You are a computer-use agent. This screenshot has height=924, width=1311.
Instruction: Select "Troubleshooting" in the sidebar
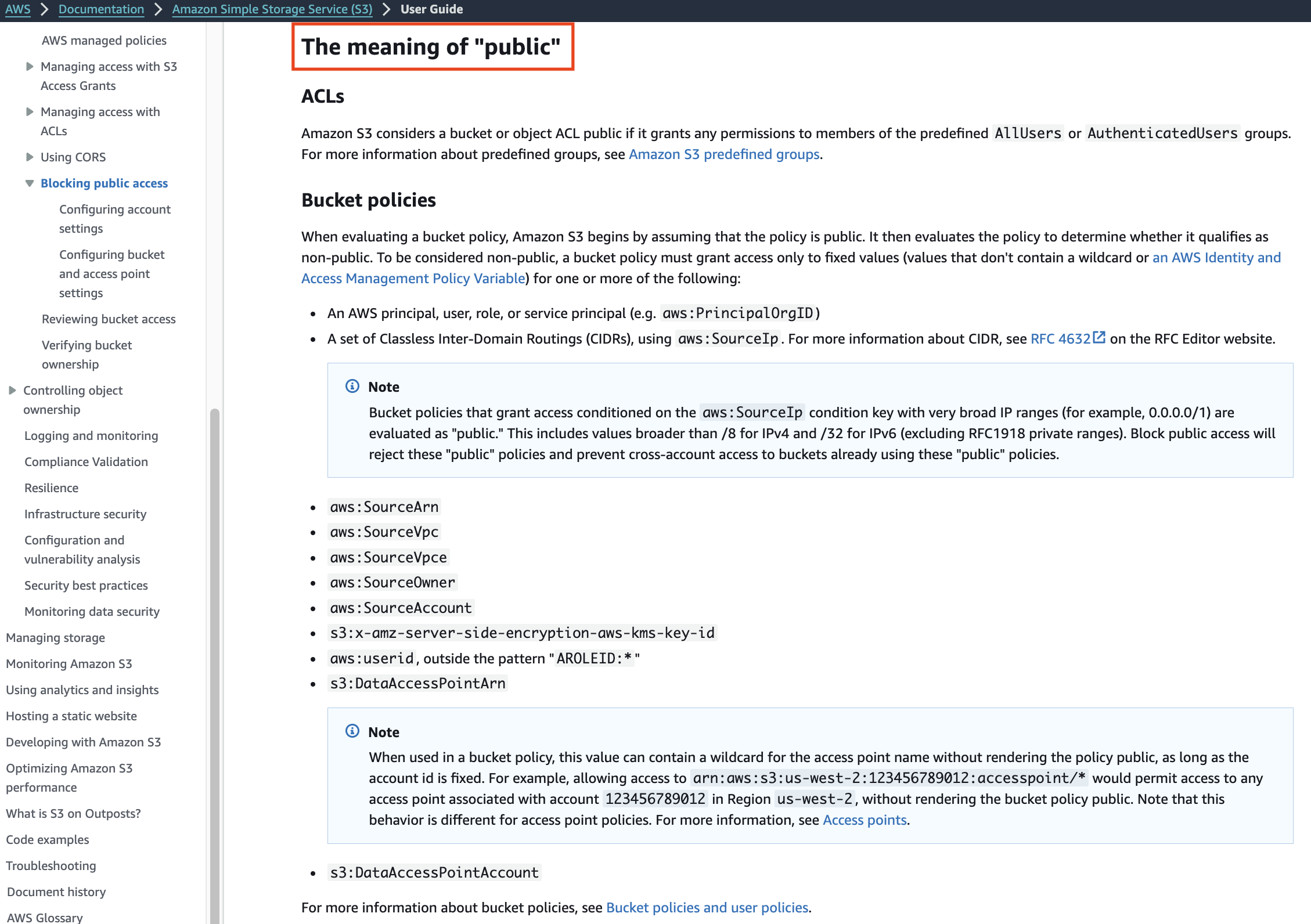click(x=51, y=865)
